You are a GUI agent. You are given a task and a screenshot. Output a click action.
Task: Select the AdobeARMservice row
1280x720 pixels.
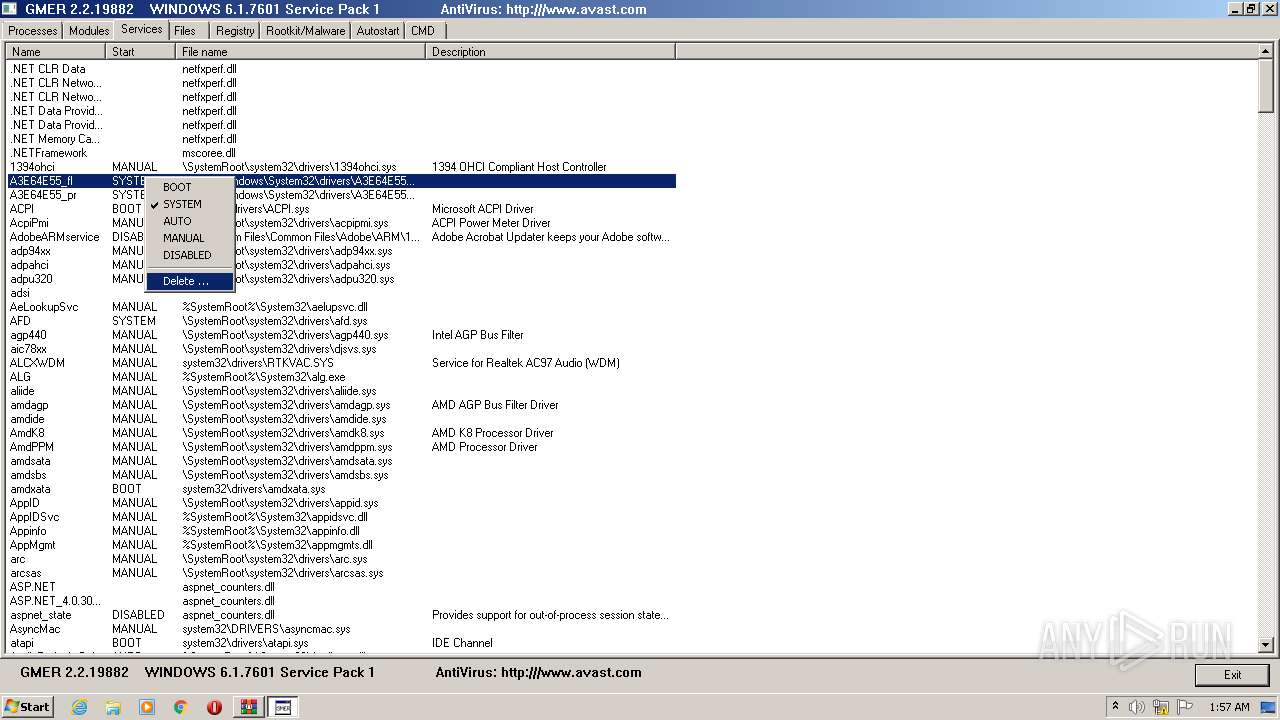pos(342,237)
